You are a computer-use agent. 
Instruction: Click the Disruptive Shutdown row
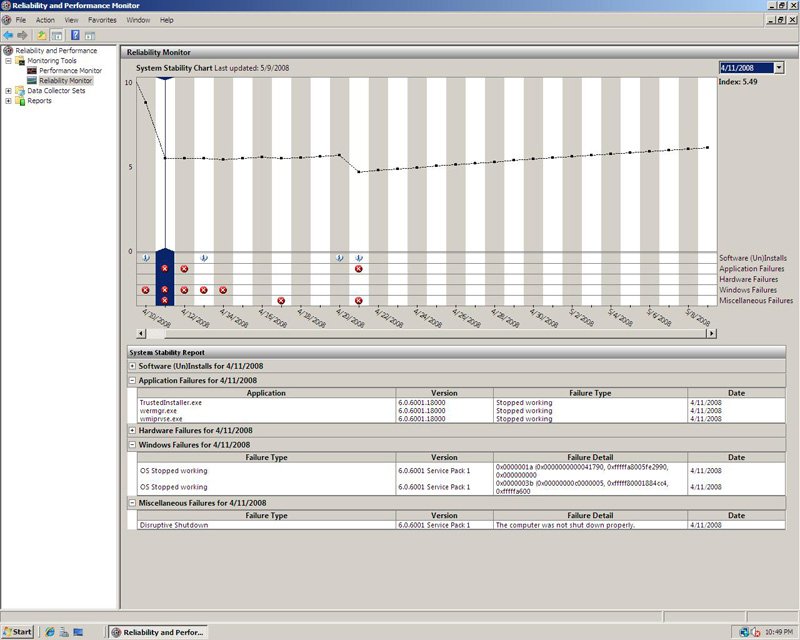pos(461,525)
